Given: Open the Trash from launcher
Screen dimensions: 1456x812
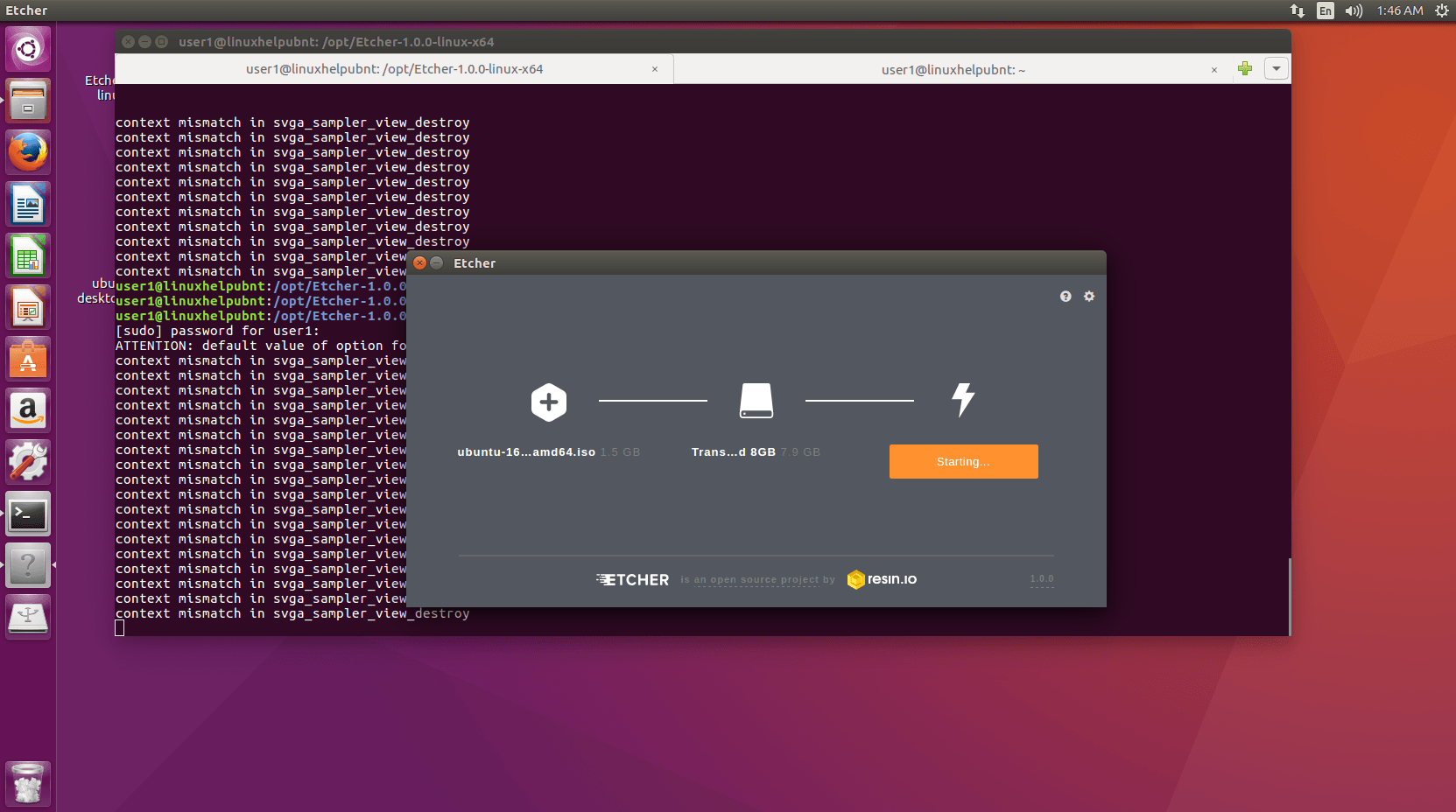Looking at the screenshot, I should 28,784.
